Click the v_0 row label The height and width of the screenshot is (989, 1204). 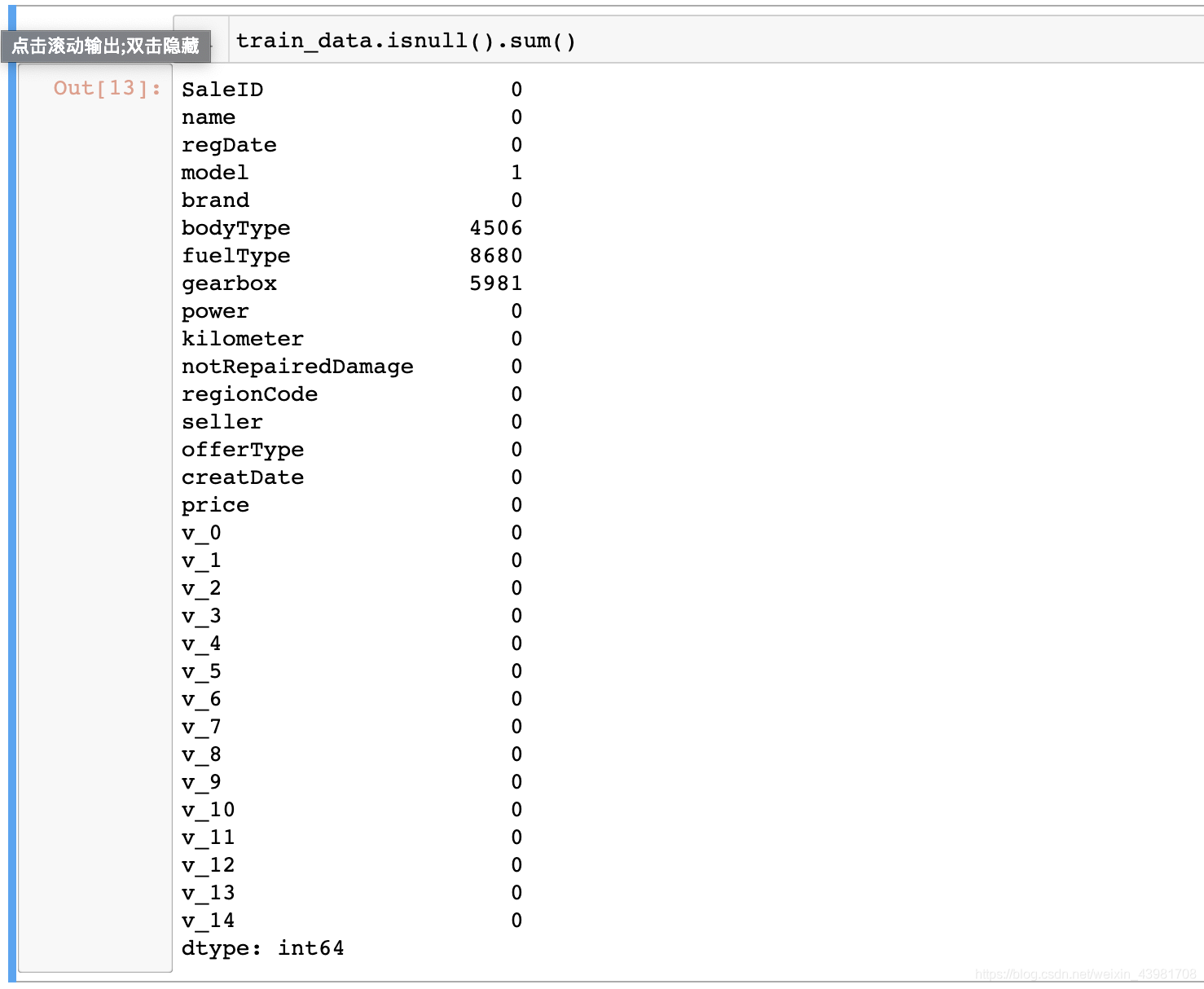coord(201,533)
